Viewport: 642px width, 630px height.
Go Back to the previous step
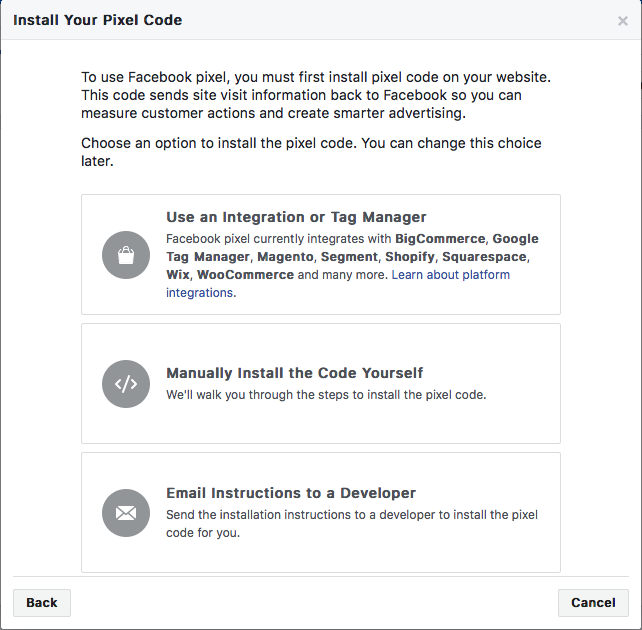coord(42,603)
